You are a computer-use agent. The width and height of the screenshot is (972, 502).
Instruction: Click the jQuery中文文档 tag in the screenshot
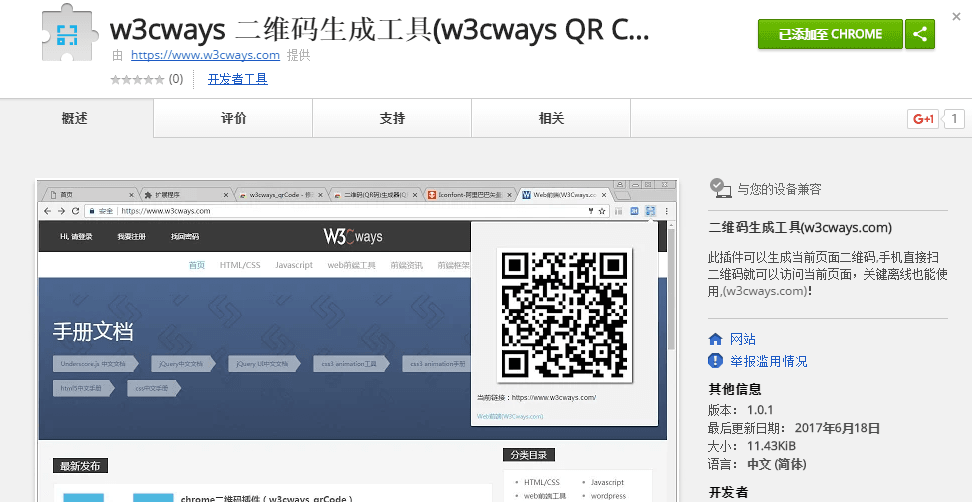[183, 364]
